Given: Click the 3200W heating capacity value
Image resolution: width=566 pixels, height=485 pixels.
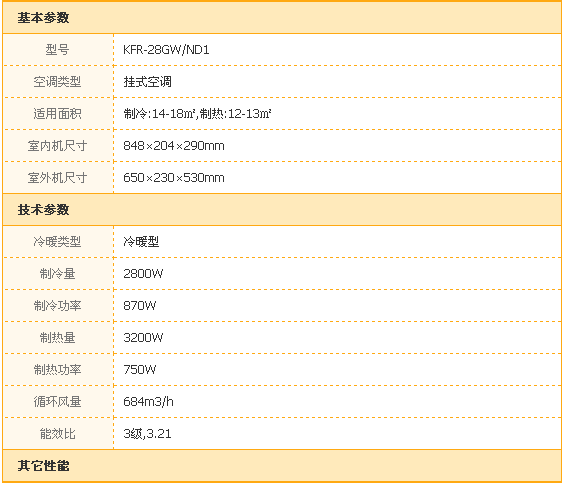Looking at the screenshot, I should coord(143,338).
